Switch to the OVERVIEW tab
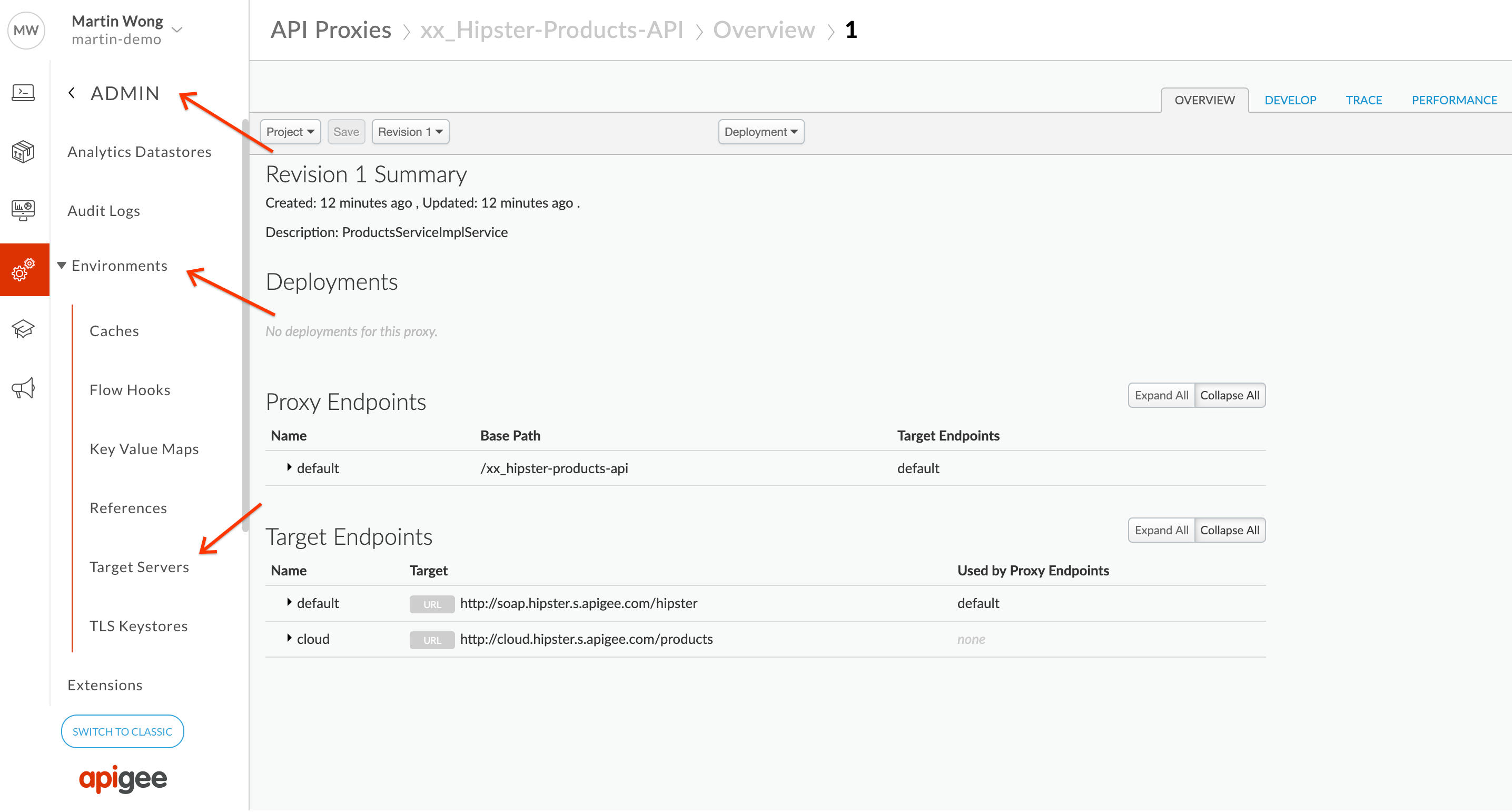Viewport: 1512px width, 812px height. point(1204,100)
